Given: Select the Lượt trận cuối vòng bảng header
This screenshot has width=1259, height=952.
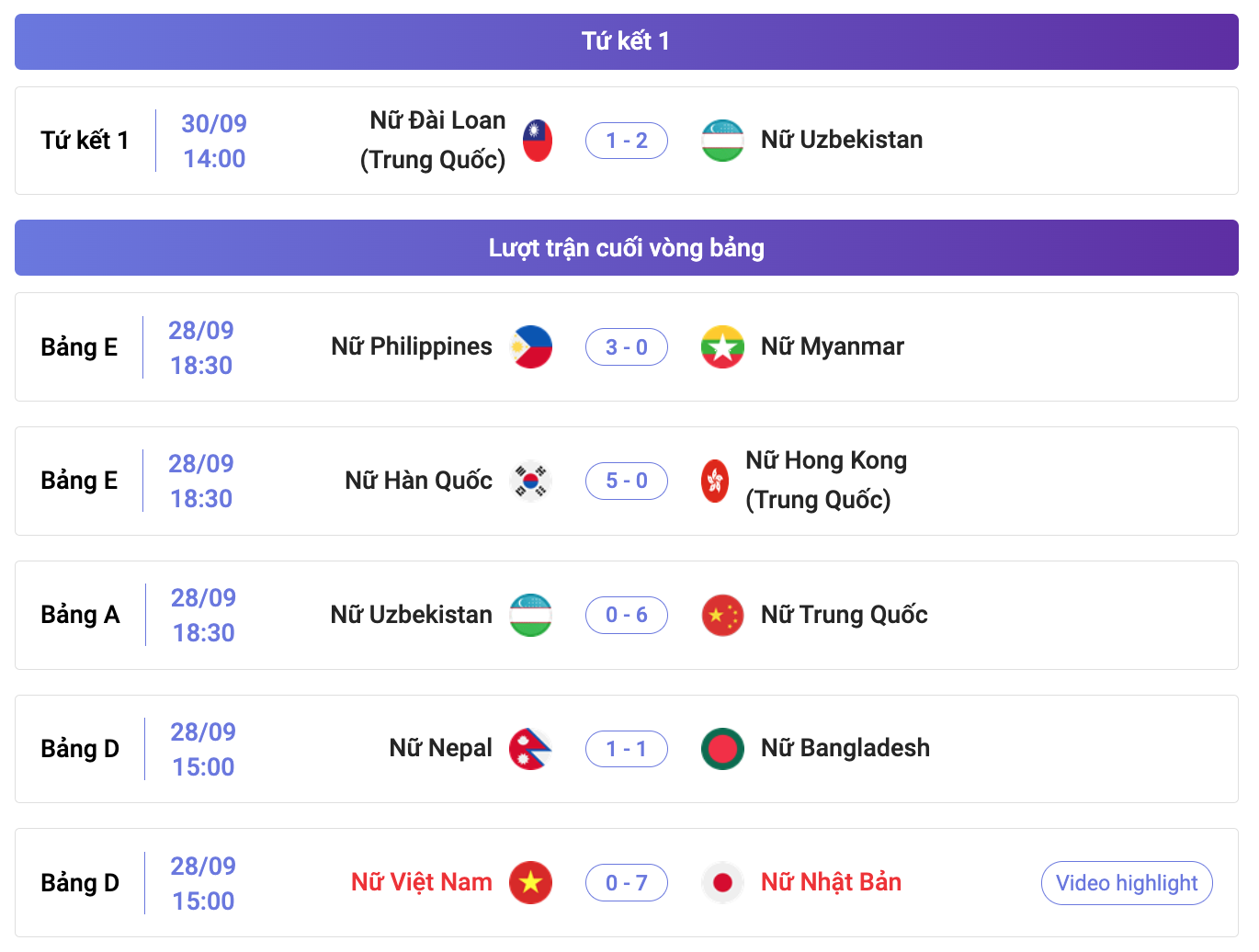Looking at the screenshot, I should 627,248.
